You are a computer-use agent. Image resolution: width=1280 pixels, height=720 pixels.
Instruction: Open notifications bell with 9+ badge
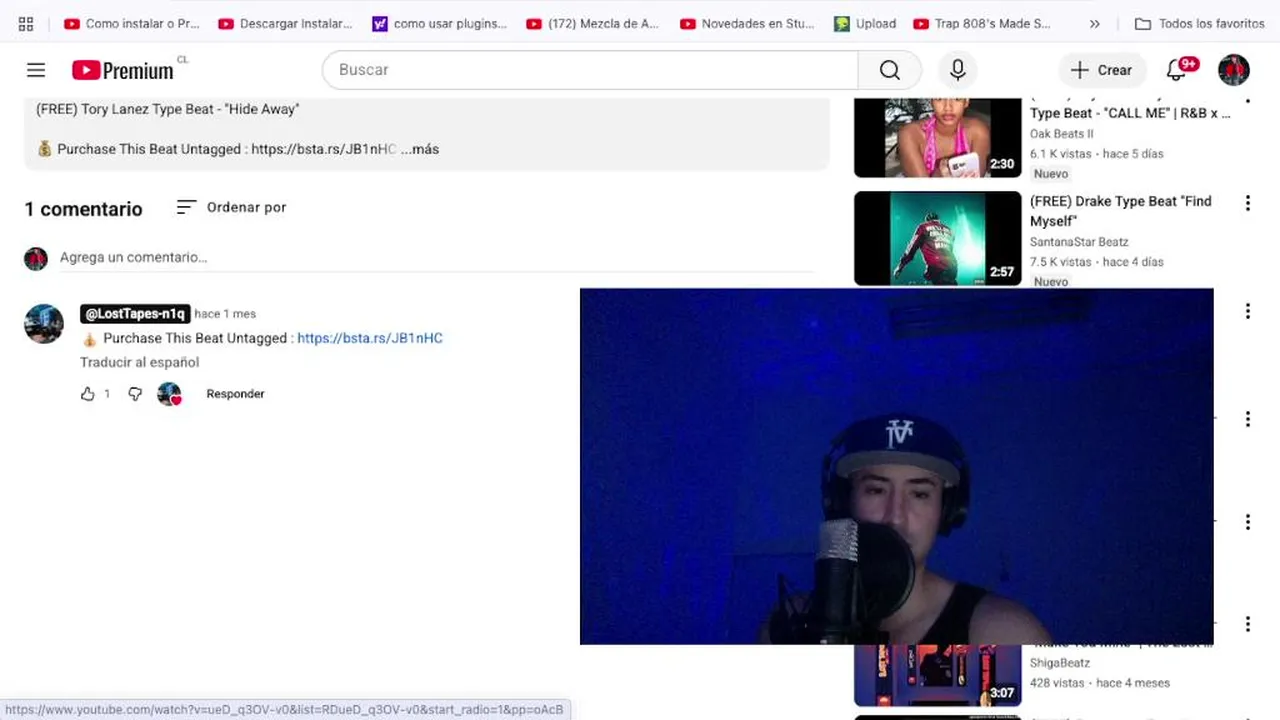[x=1179, y=69]
